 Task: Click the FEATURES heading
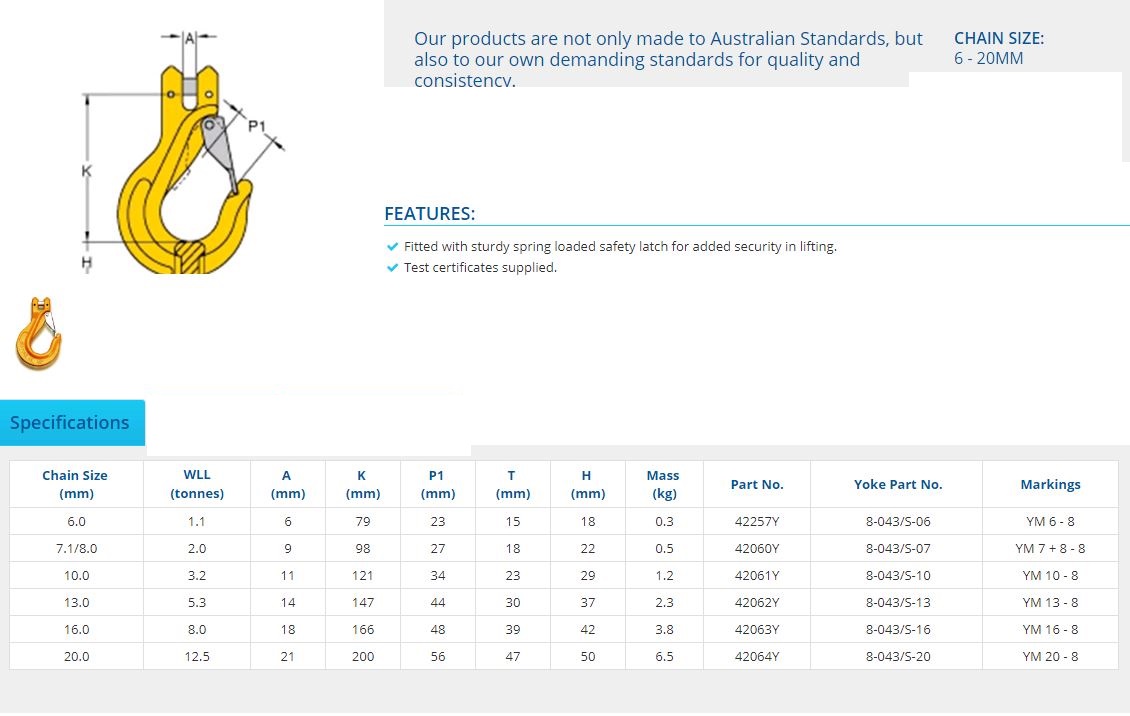click(x=430, y=214)
